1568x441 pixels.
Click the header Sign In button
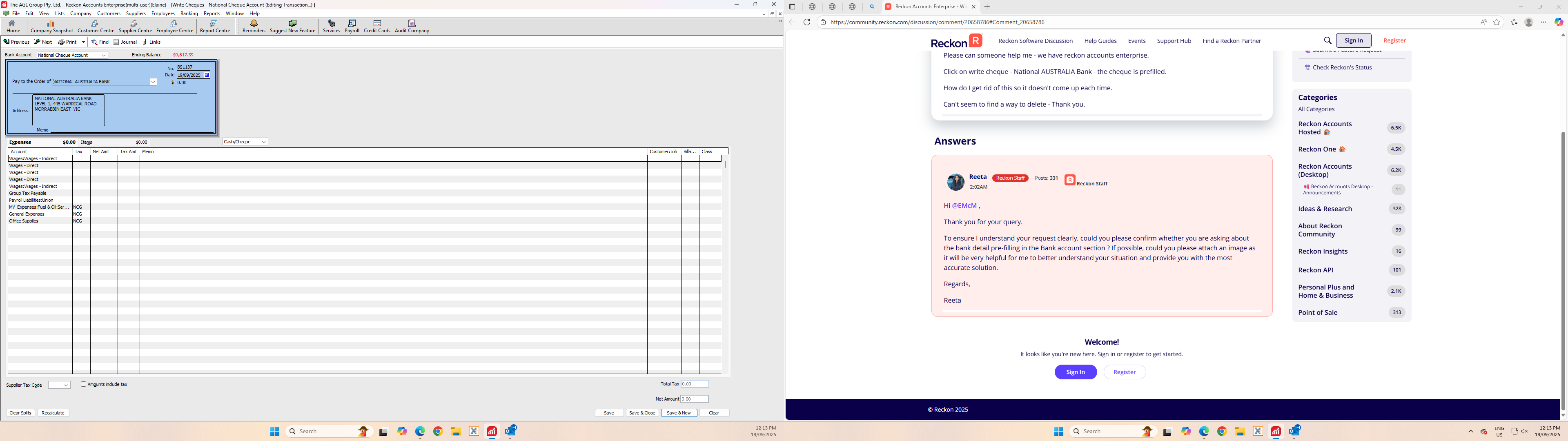click(1353, 40)
